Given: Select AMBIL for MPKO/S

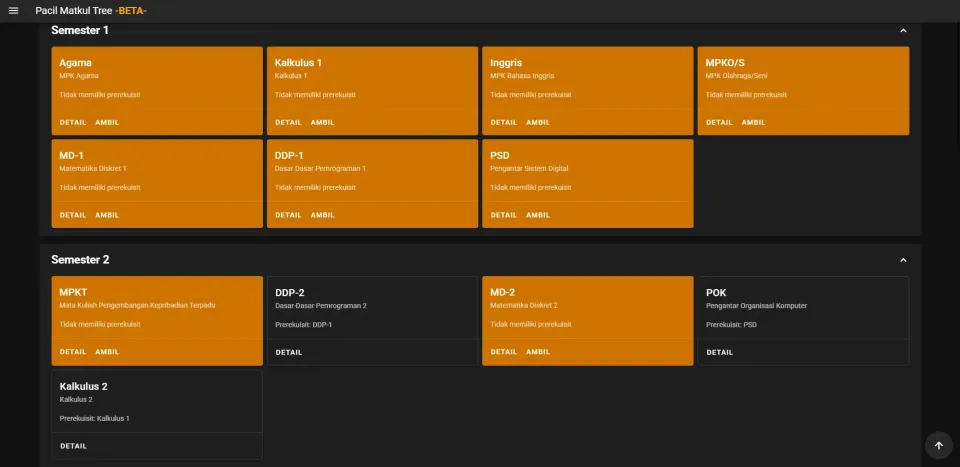Looking at the screenshot, I should tap(754, 122).
